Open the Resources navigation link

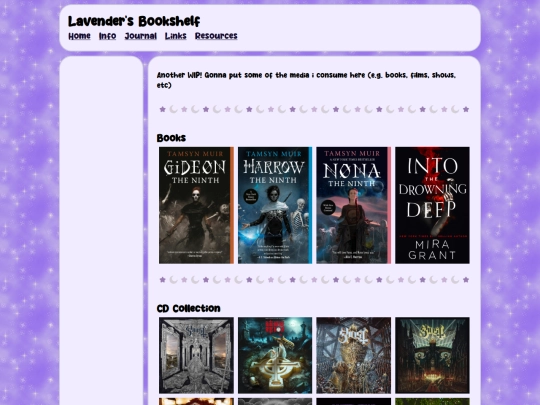(x=216, y=36)
